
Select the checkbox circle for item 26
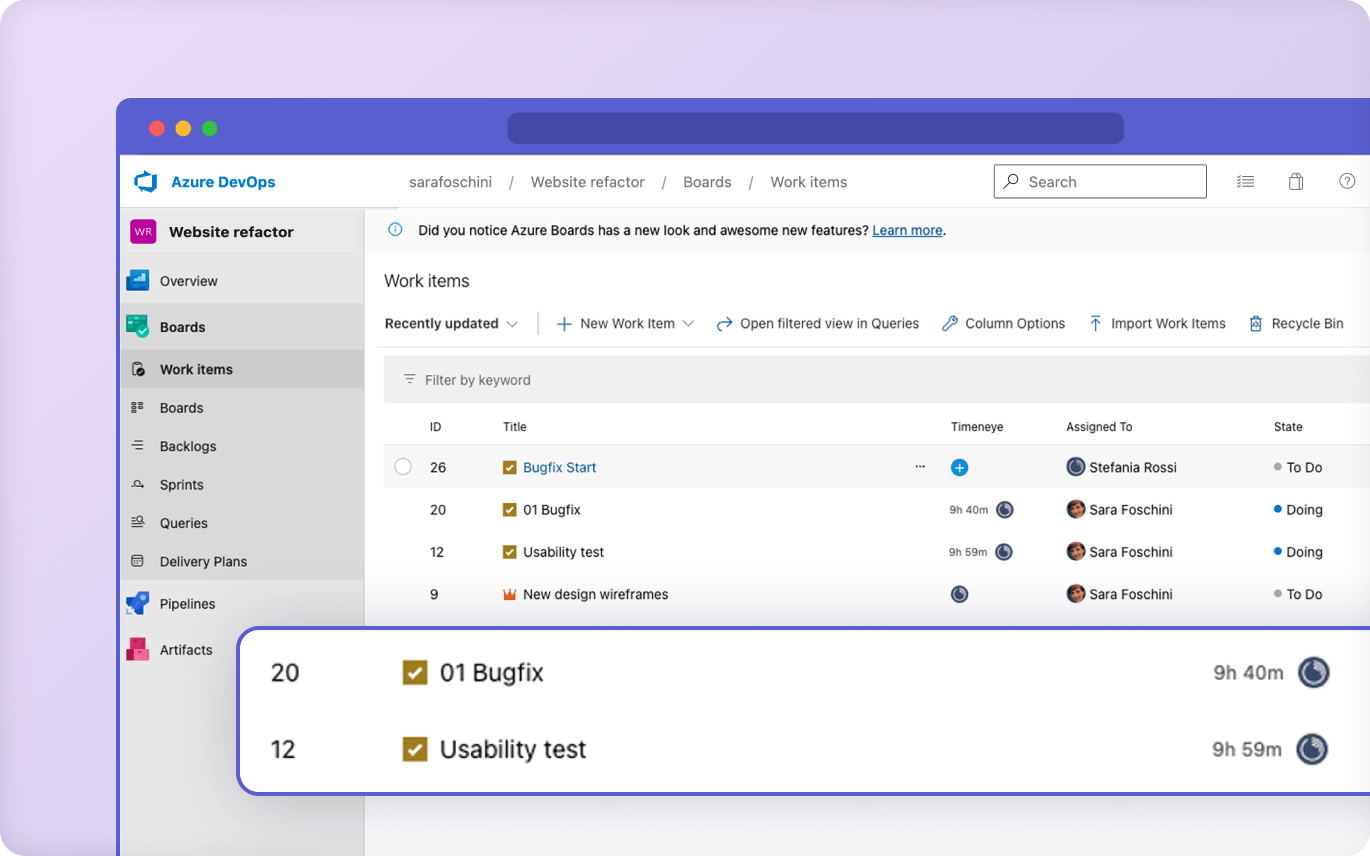403,467
